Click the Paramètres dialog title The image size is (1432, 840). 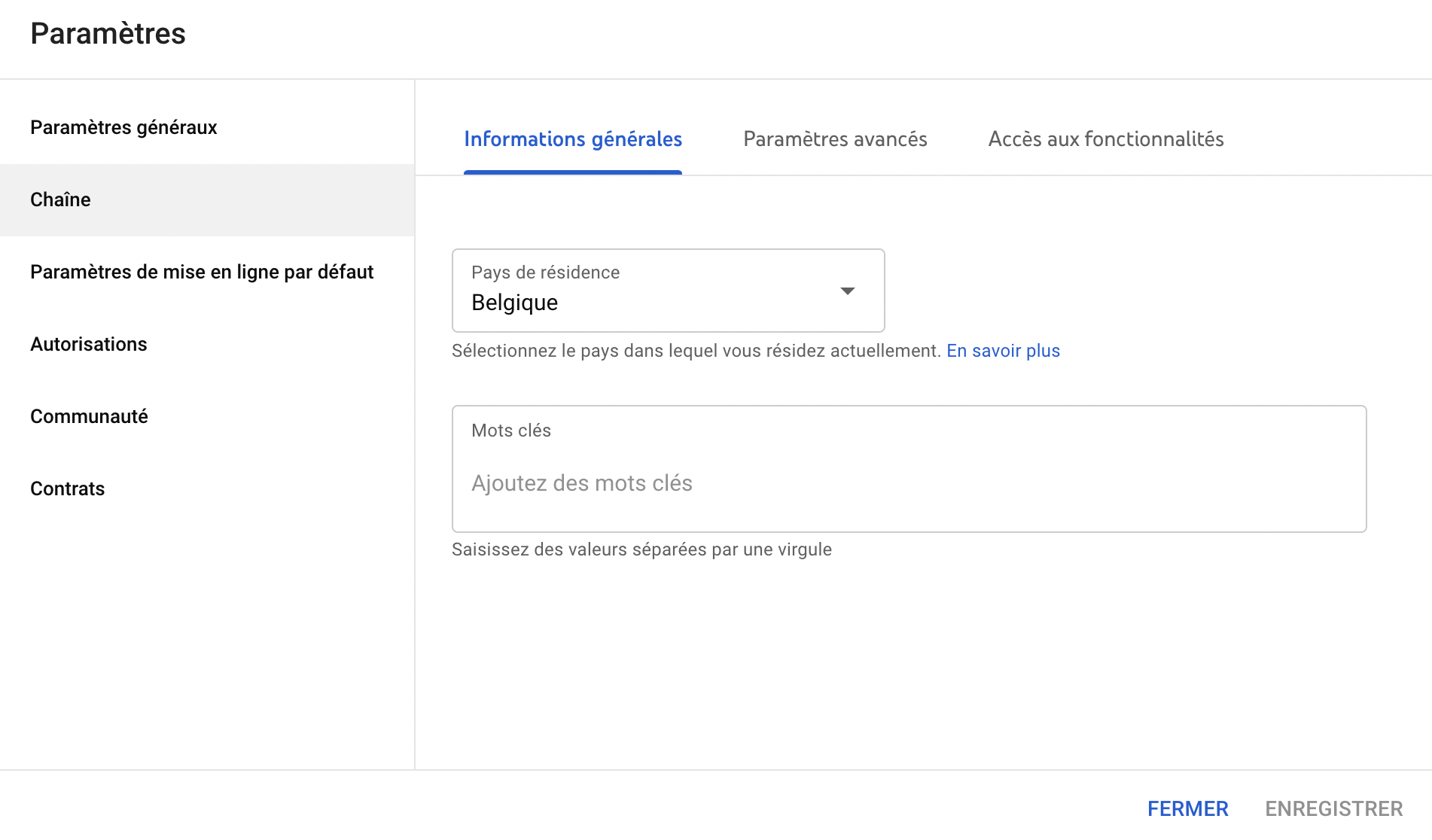point(108,34)
